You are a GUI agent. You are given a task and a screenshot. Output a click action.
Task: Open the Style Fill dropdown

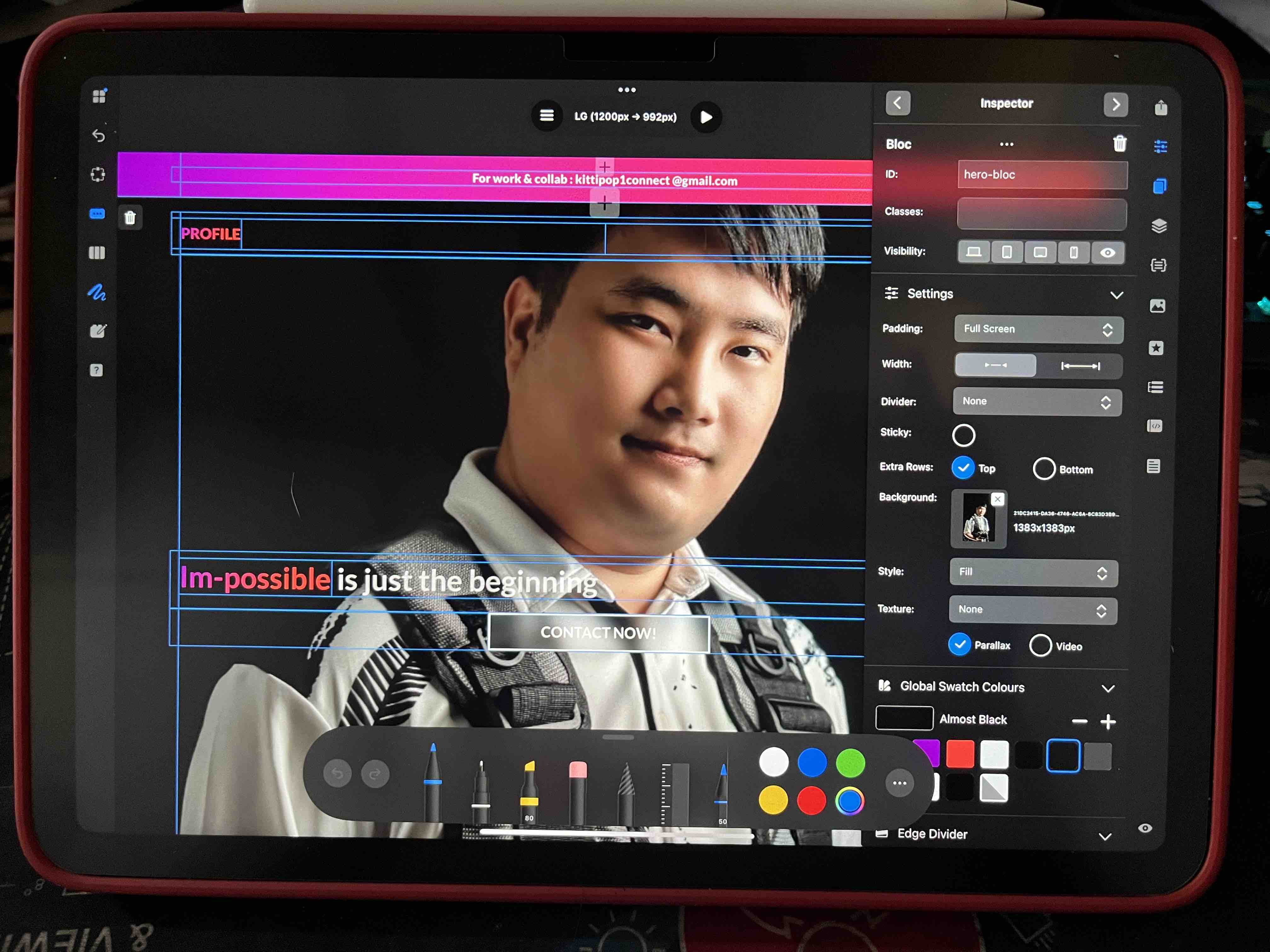(1033, 573)
